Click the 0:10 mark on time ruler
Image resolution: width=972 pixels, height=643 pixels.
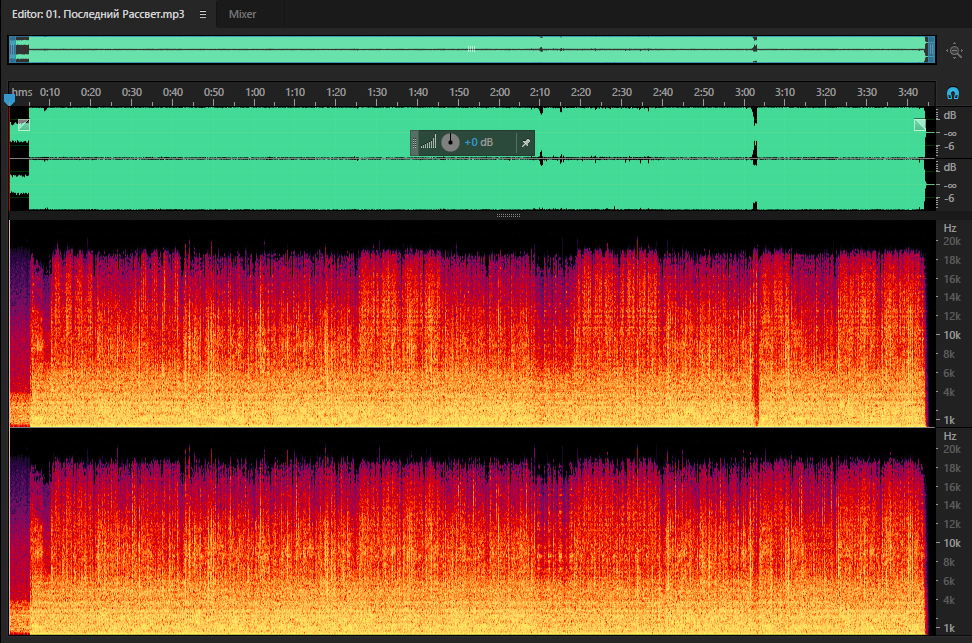(x=50, y=92)
